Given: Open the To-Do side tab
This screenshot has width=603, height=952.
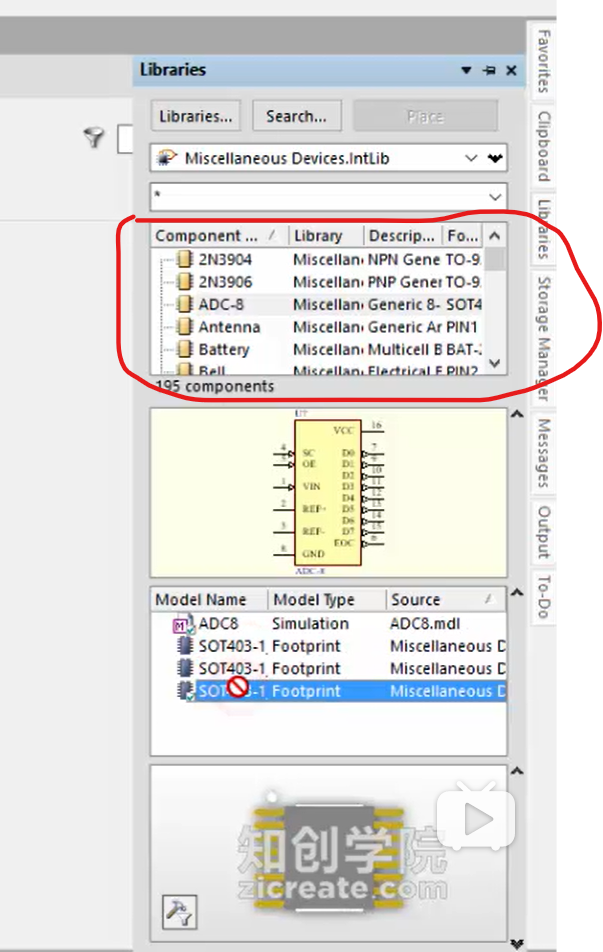Looking at the screenshot, I should (544, 596).
